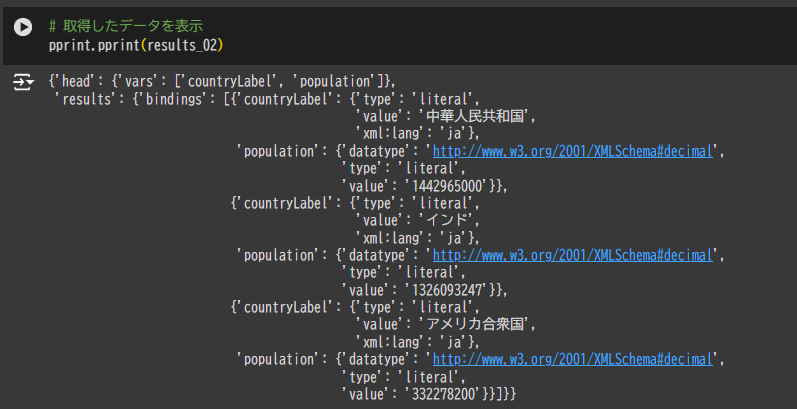Click the population value '1326093247'
Image resolution: width=797 pixels, height=409 pixels.
point(448,290)
